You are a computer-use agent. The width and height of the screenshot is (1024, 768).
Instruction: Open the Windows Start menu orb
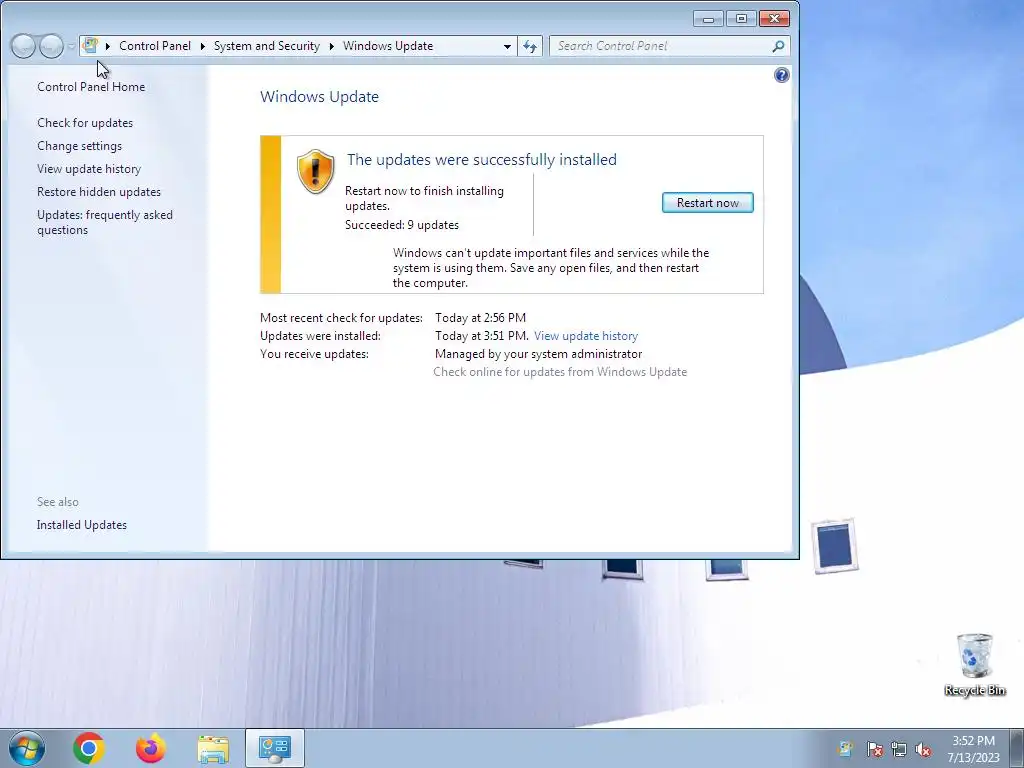point(27,748)
